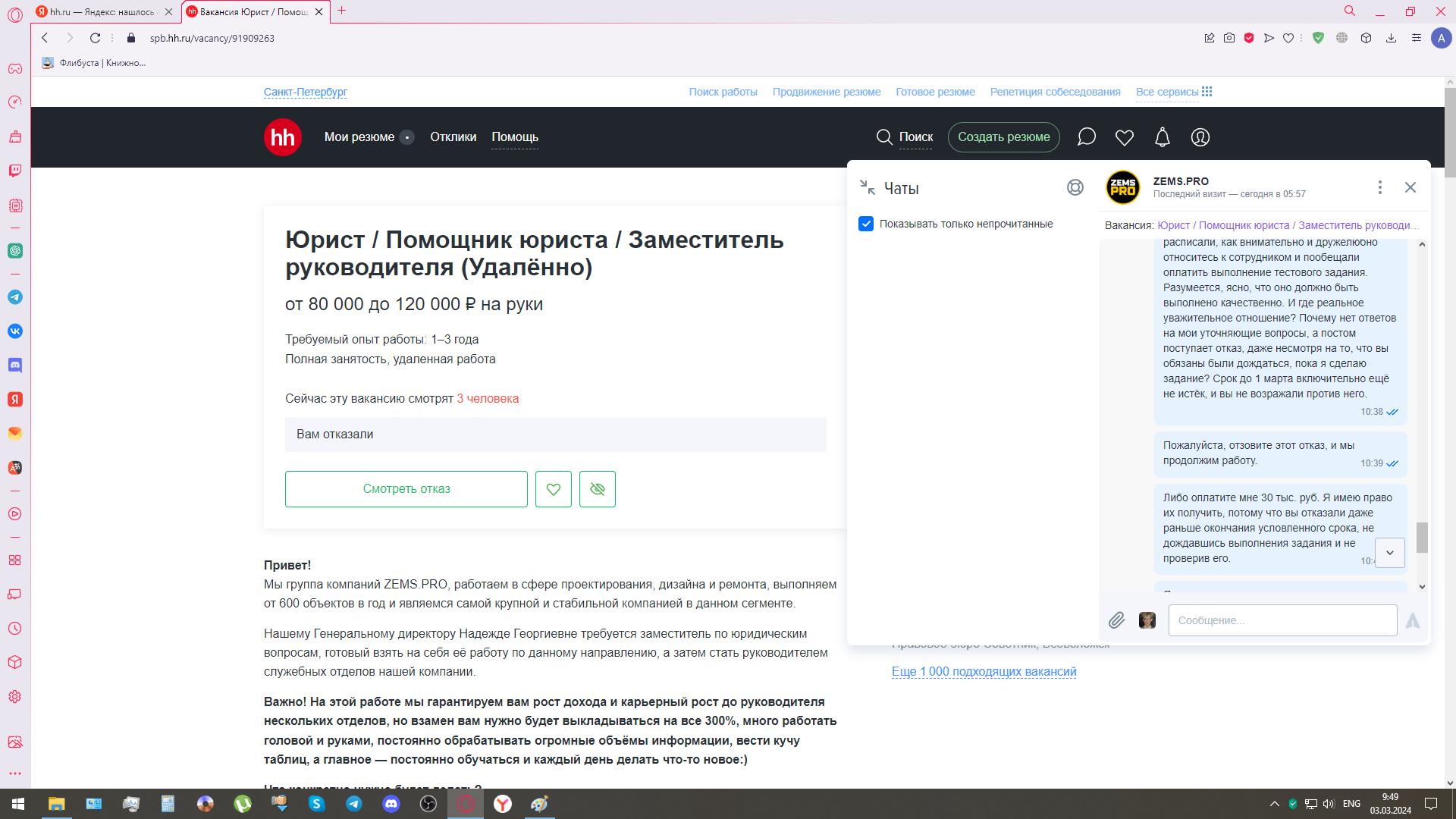The width and height of the screenshot is (1456, 819).
Task: Click the 'Сообщение...' input field
Action: click(x=1283, y=620)
